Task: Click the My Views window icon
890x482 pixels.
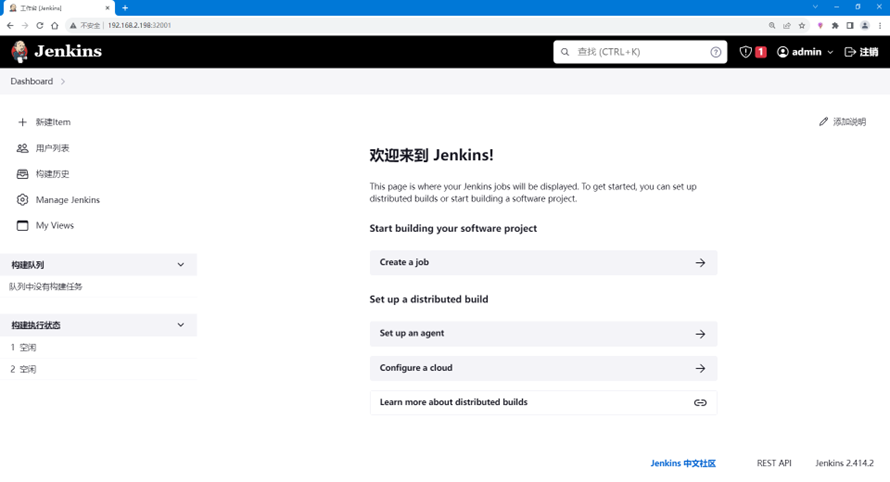Action: (x=22, y=225)
